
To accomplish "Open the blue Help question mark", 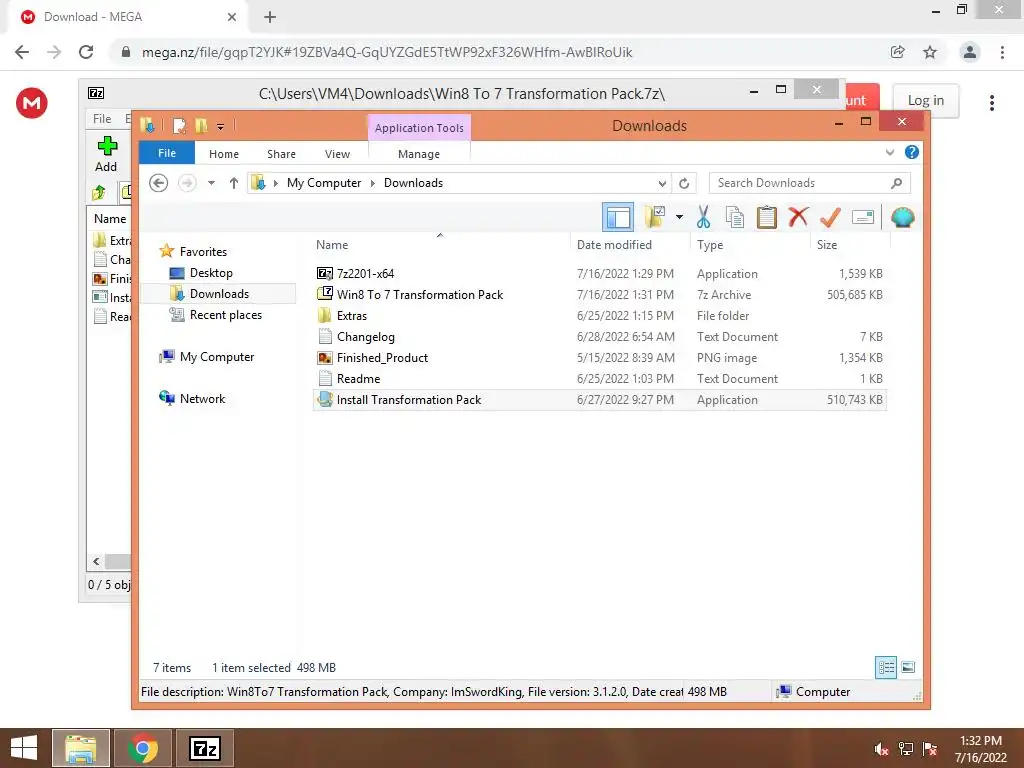I will click(x=912, y=152).
